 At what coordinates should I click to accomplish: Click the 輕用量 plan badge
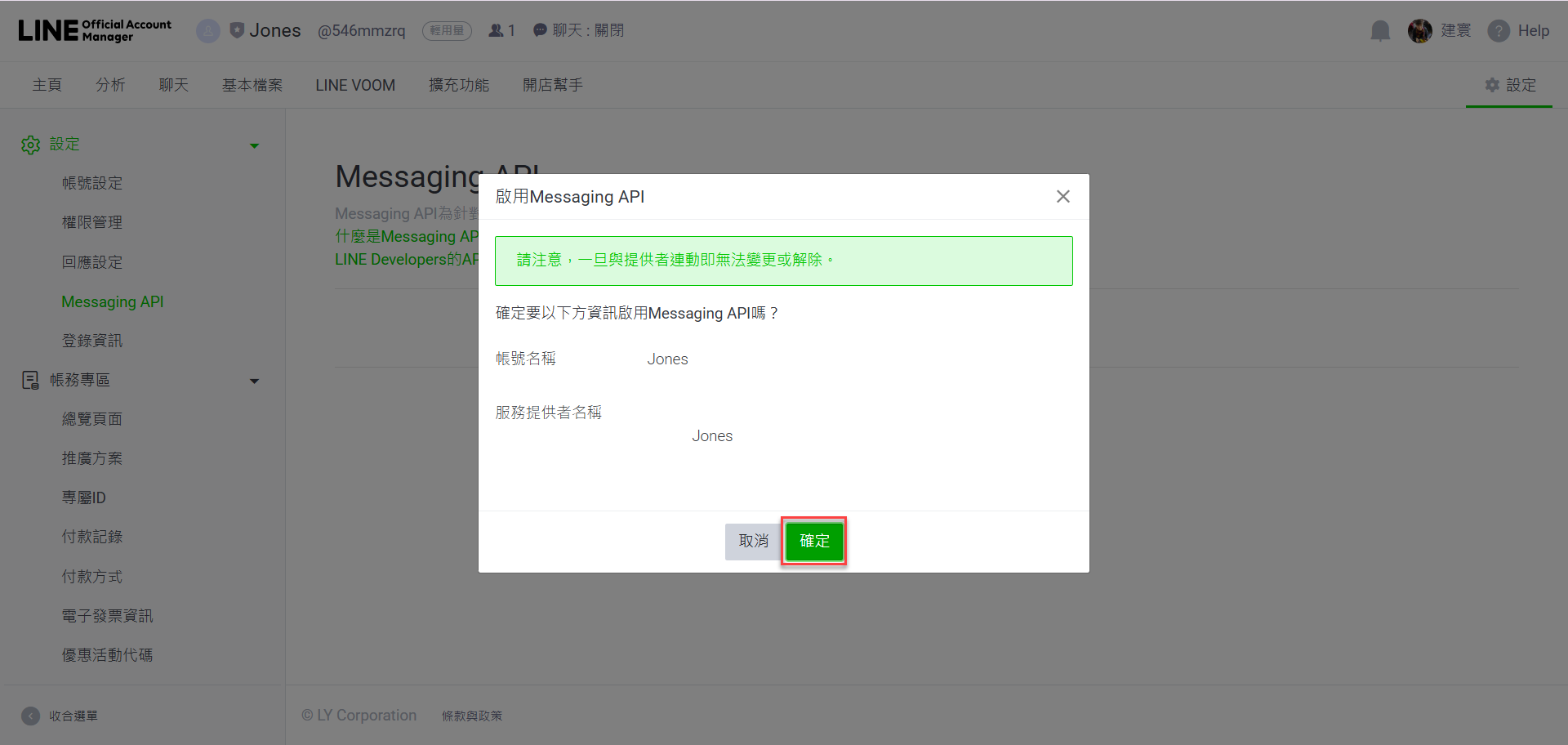click(x=447, y=30)
